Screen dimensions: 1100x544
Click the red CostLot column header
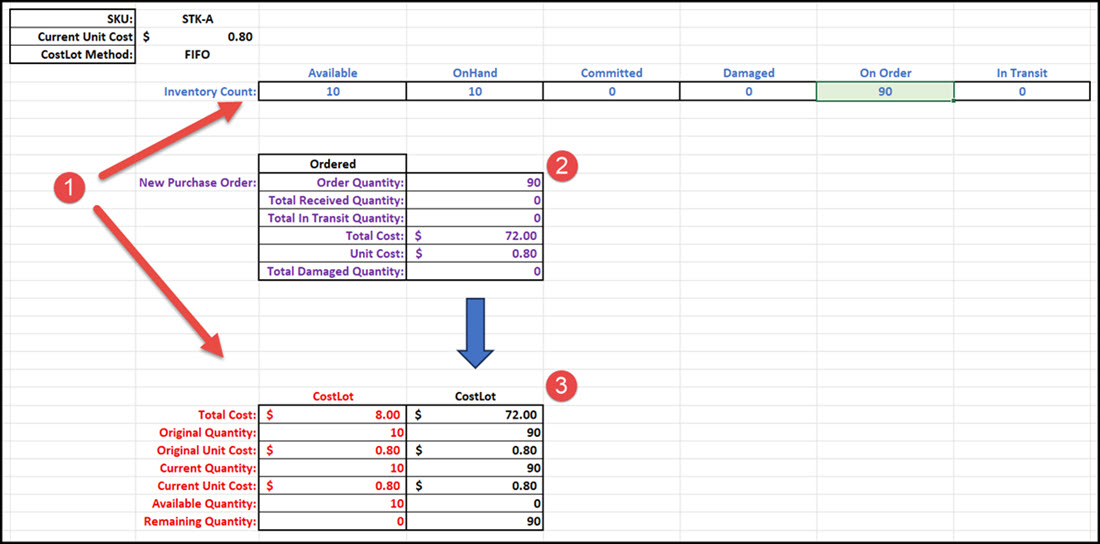pyautogui.click(x=332, y=396)
